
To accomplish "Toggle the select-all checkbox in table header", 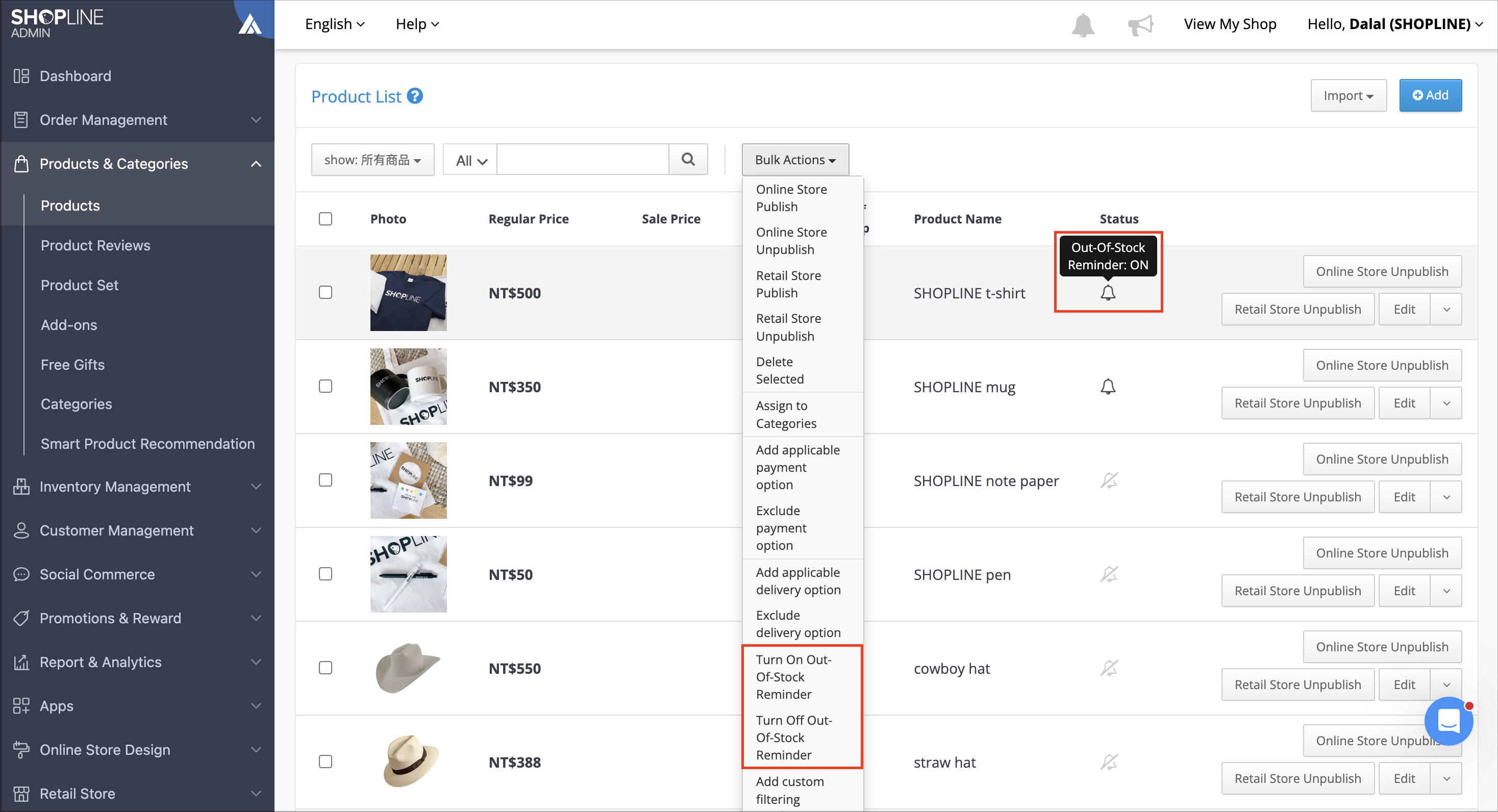I will [x=326, y=218].
